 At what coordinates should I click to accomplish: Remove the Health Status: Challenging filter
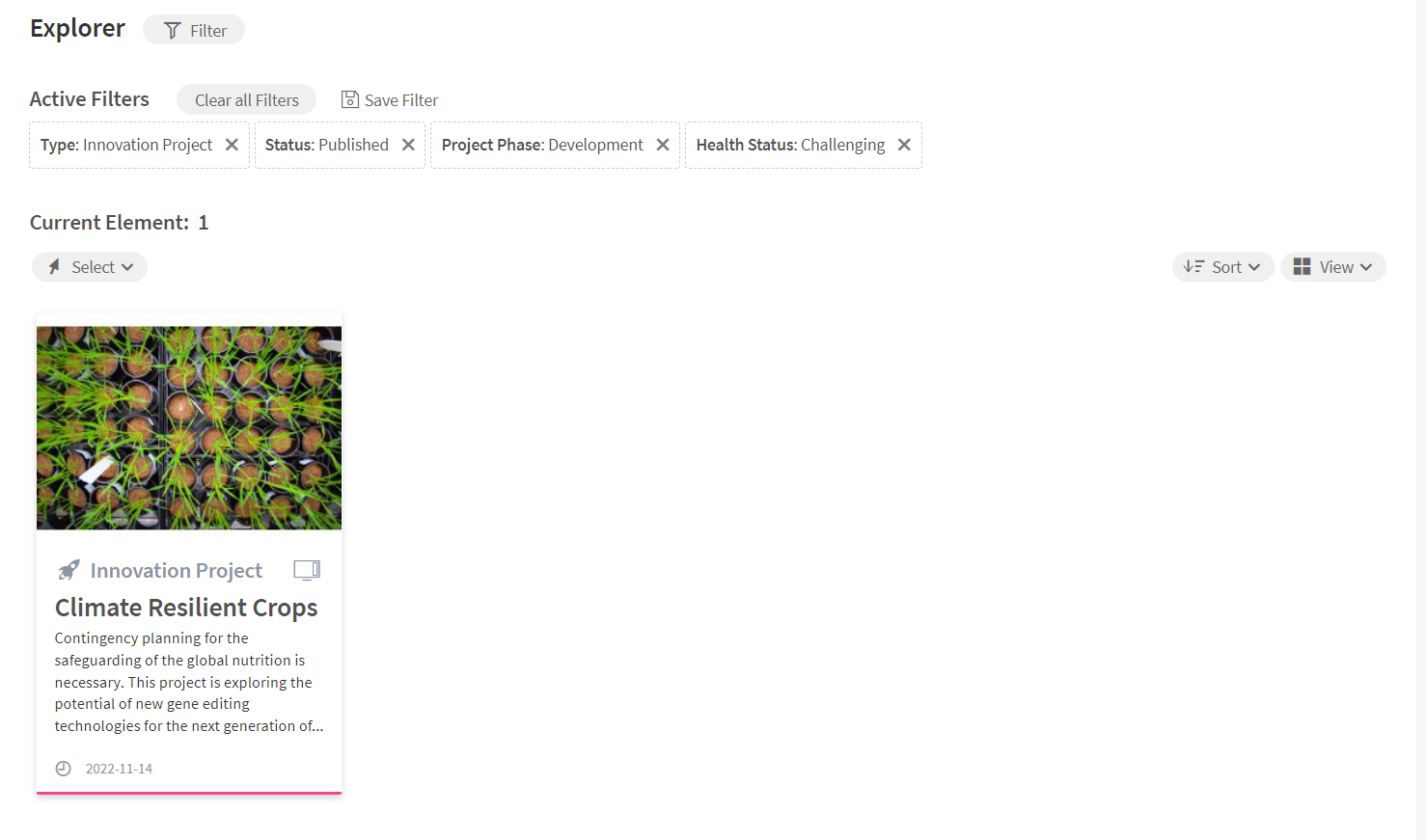pos(904,145)
